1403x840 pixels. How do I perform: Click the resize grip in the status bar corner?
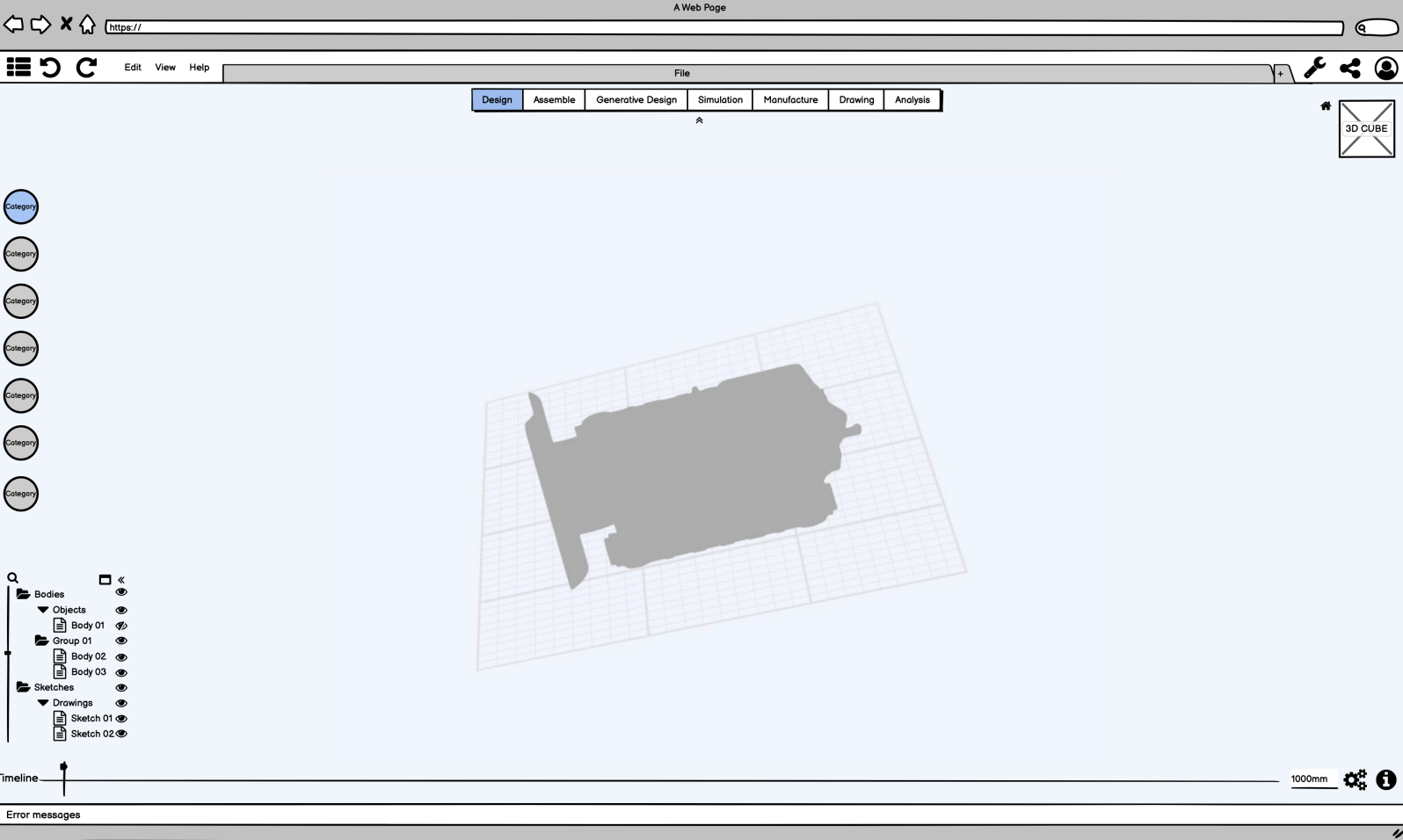point(1396,833)
